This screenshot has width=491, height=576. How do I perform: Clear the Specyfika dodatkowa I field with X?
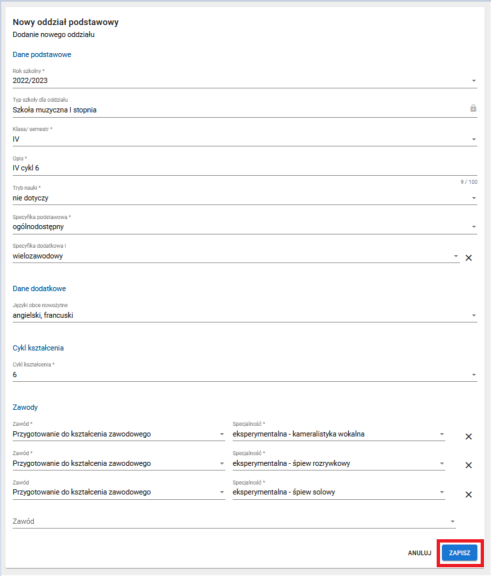tap(469, 258)
